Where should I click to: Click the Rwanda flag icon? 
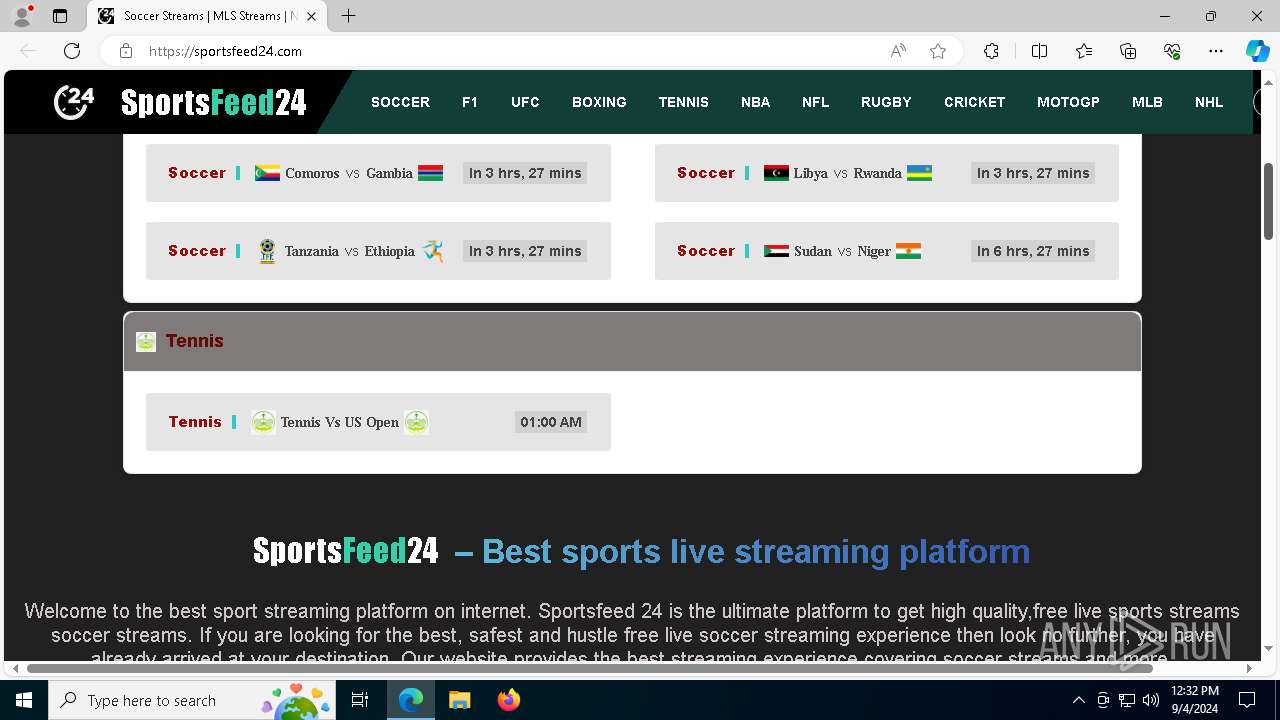(x=920, y=173)
